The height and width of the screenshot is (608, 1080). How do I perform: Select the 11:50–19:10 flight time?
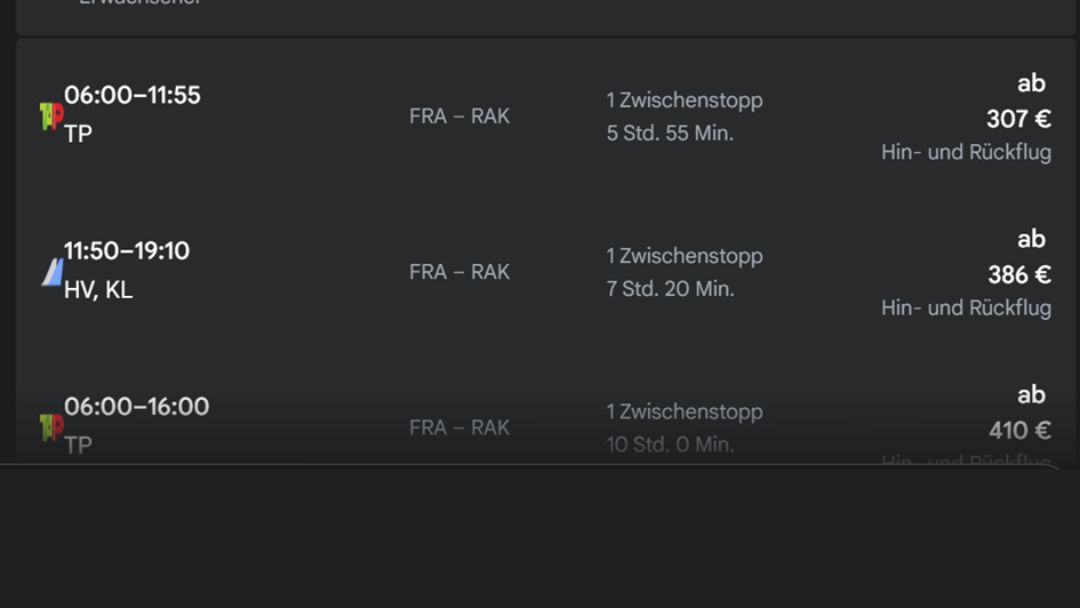click(127, 251)
